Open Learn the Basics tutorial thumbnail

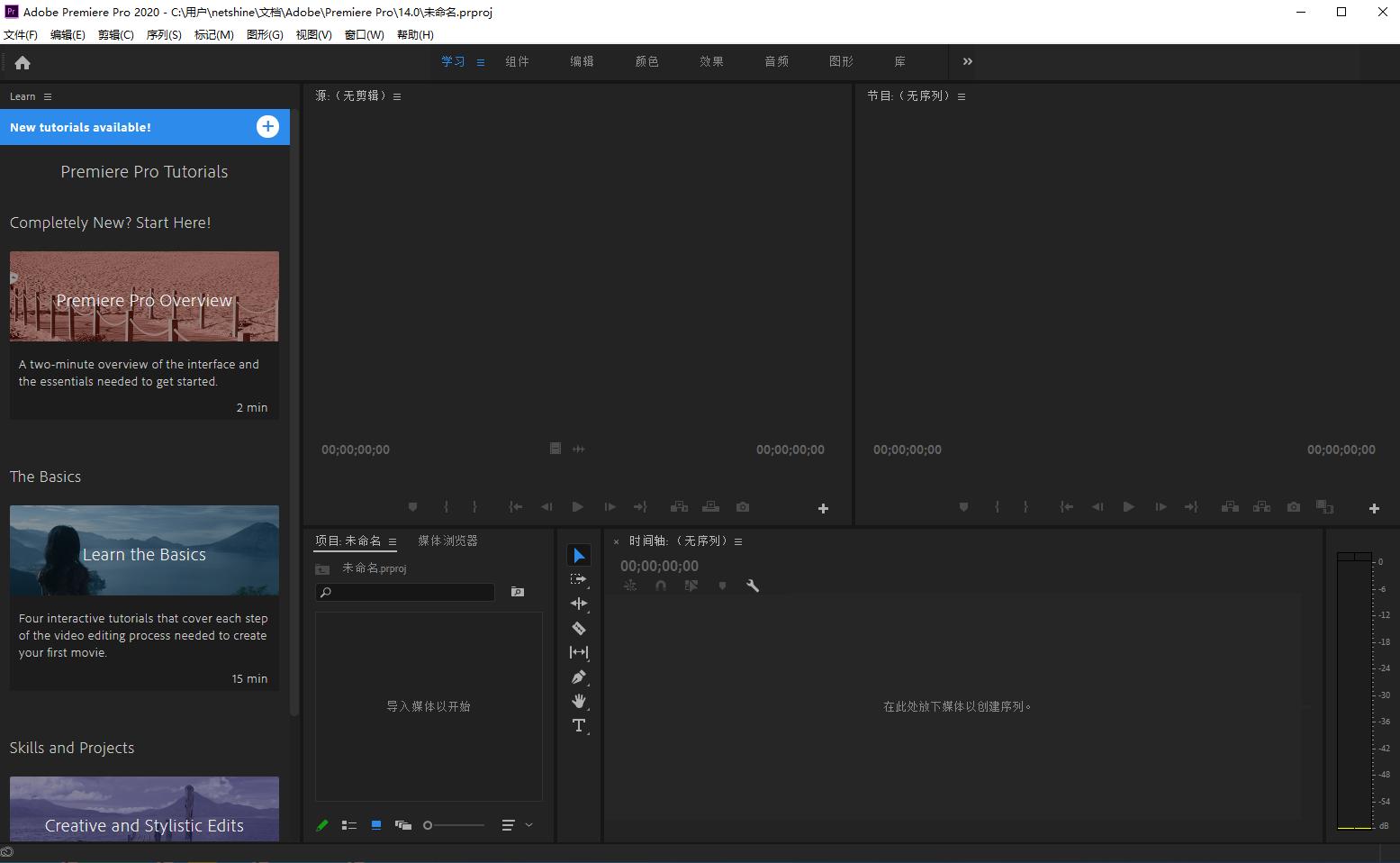[x=144, y=550]
